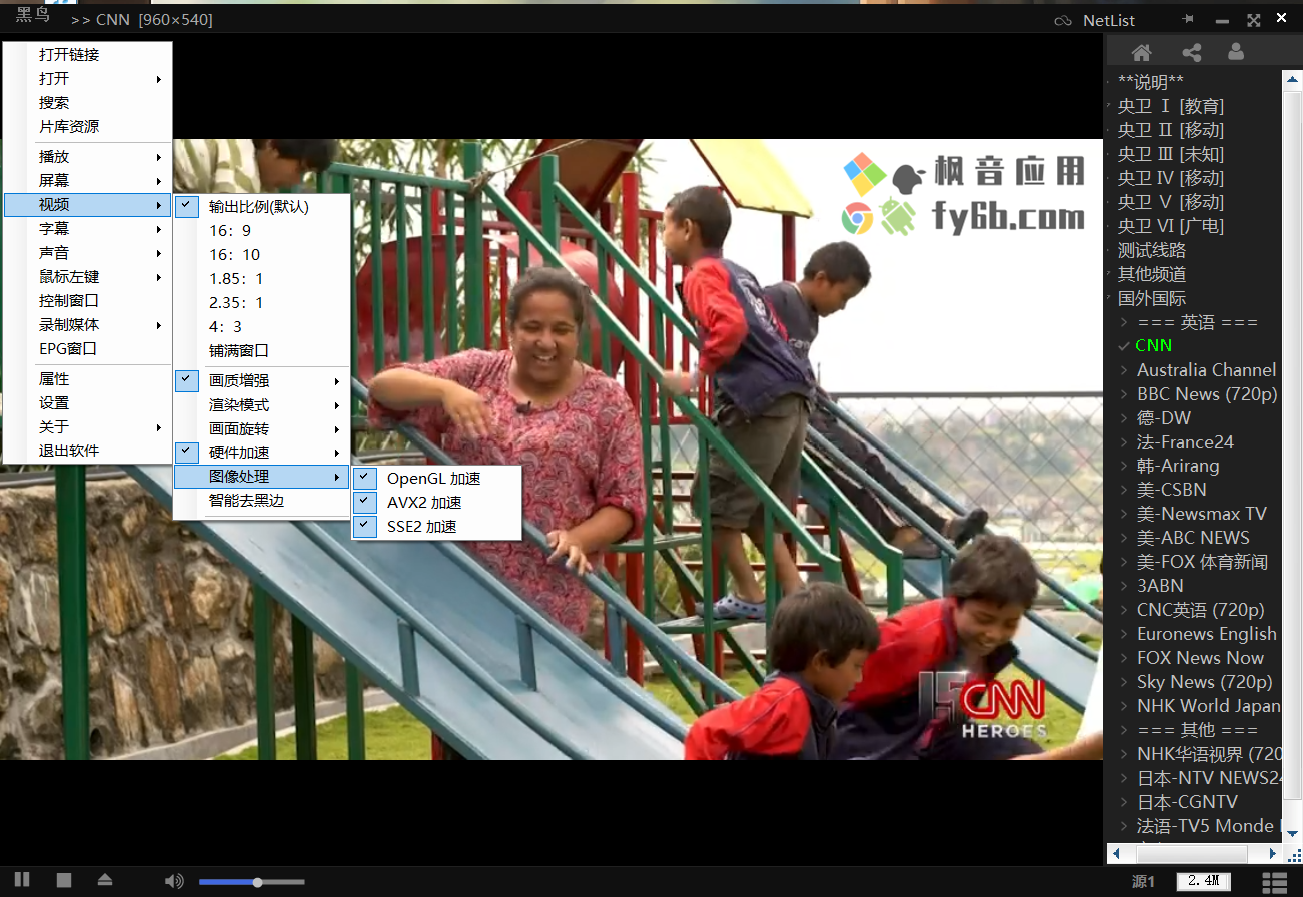Select 德-DW channel
The height and width of the screenshot is (897, 1303).
tap(1164, 418)
